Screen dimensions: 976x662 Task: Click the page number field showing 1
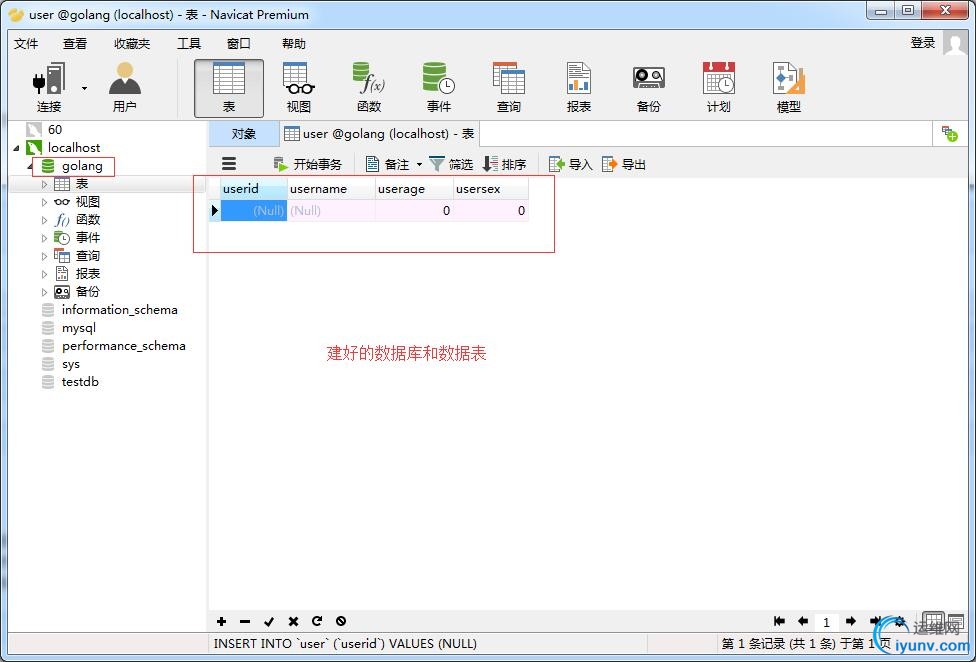827,622
